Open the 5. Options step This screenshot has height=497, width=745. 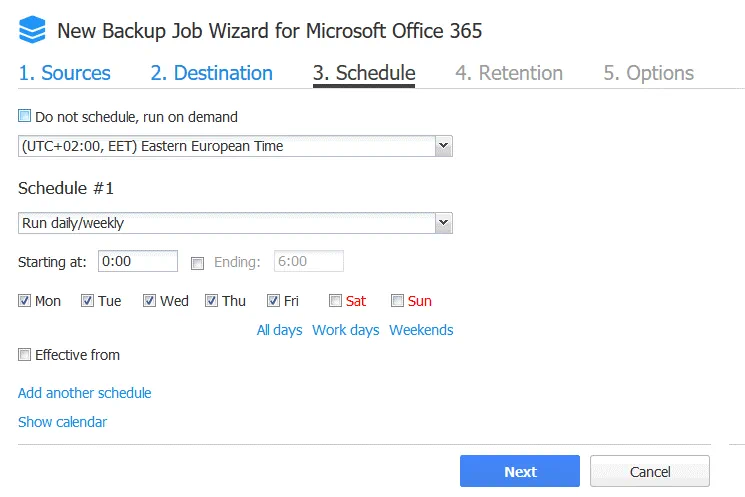(649, 73)
